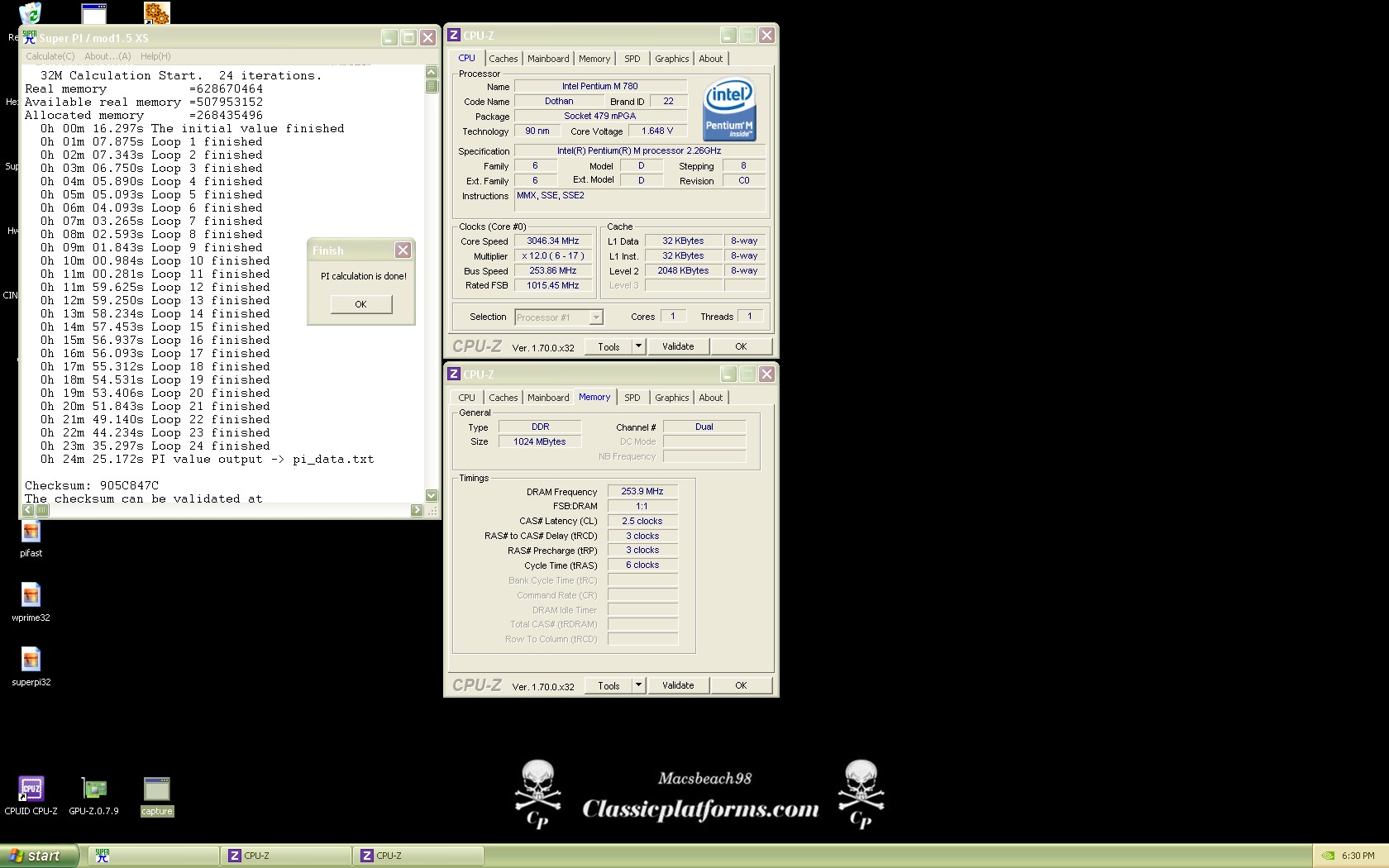Click OK in upper CPU-Z window

pos(741,346)
